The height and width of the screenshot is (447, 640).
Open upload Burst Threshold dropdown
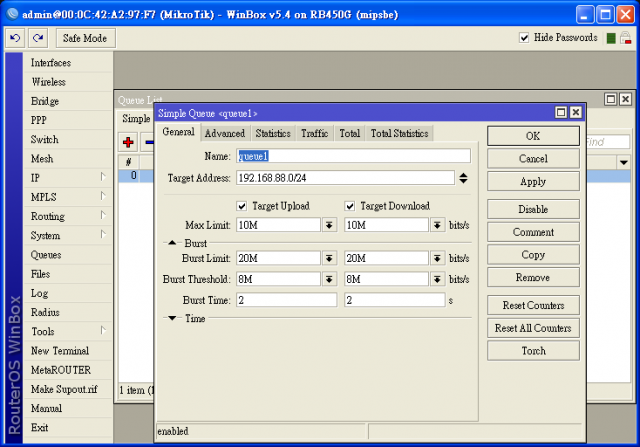tap(329, 279)
